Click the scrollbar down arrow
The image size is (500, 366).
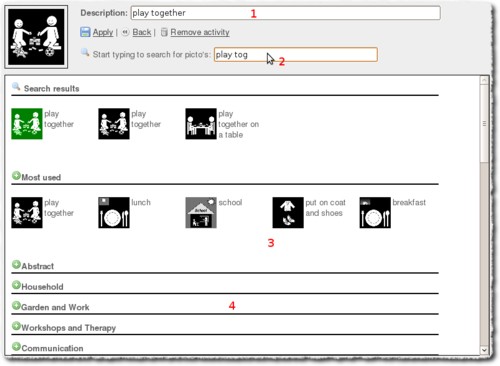[484, 350]
